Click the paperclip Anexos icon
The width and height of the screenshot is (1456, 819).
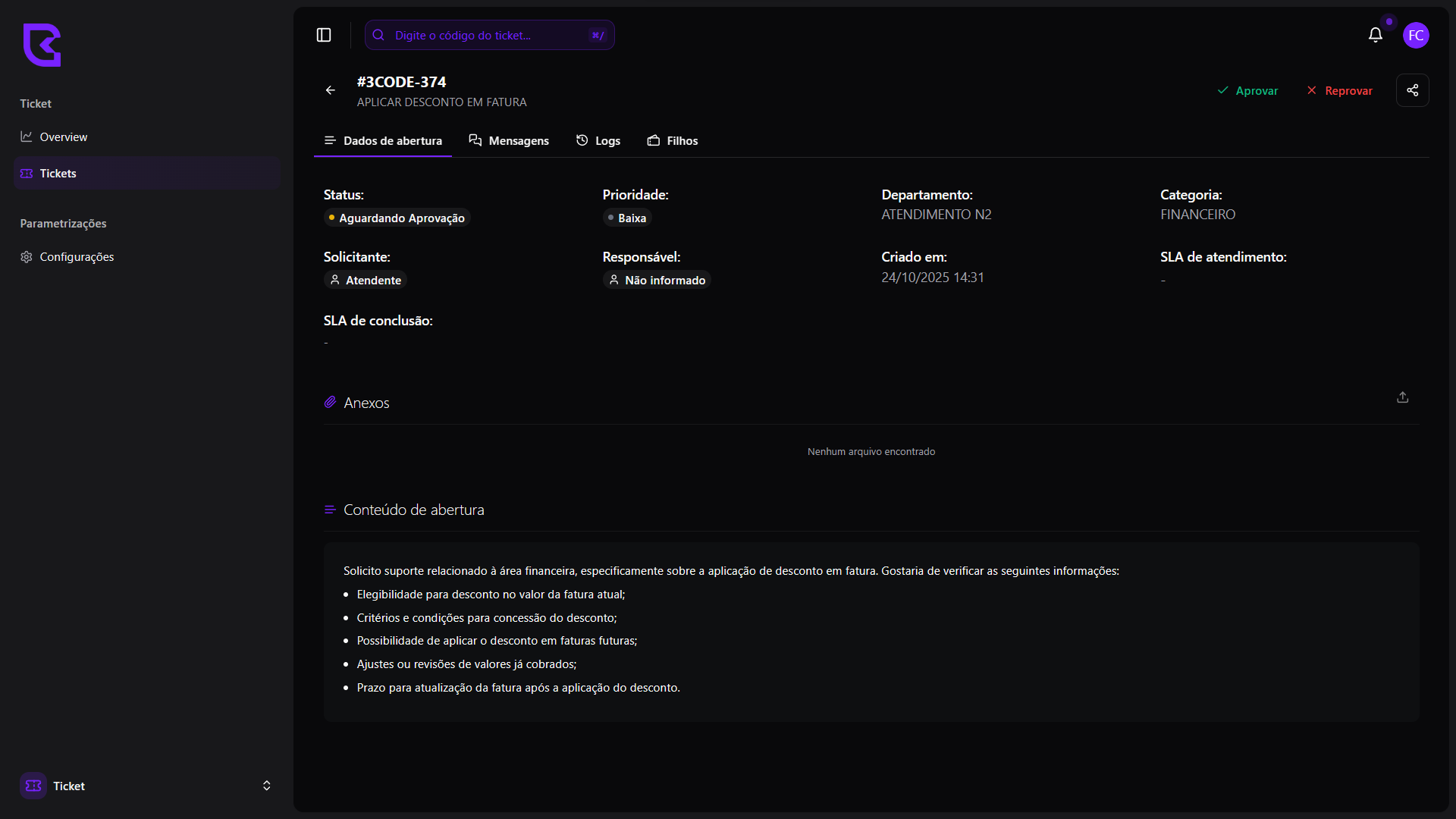pos(330,403)
